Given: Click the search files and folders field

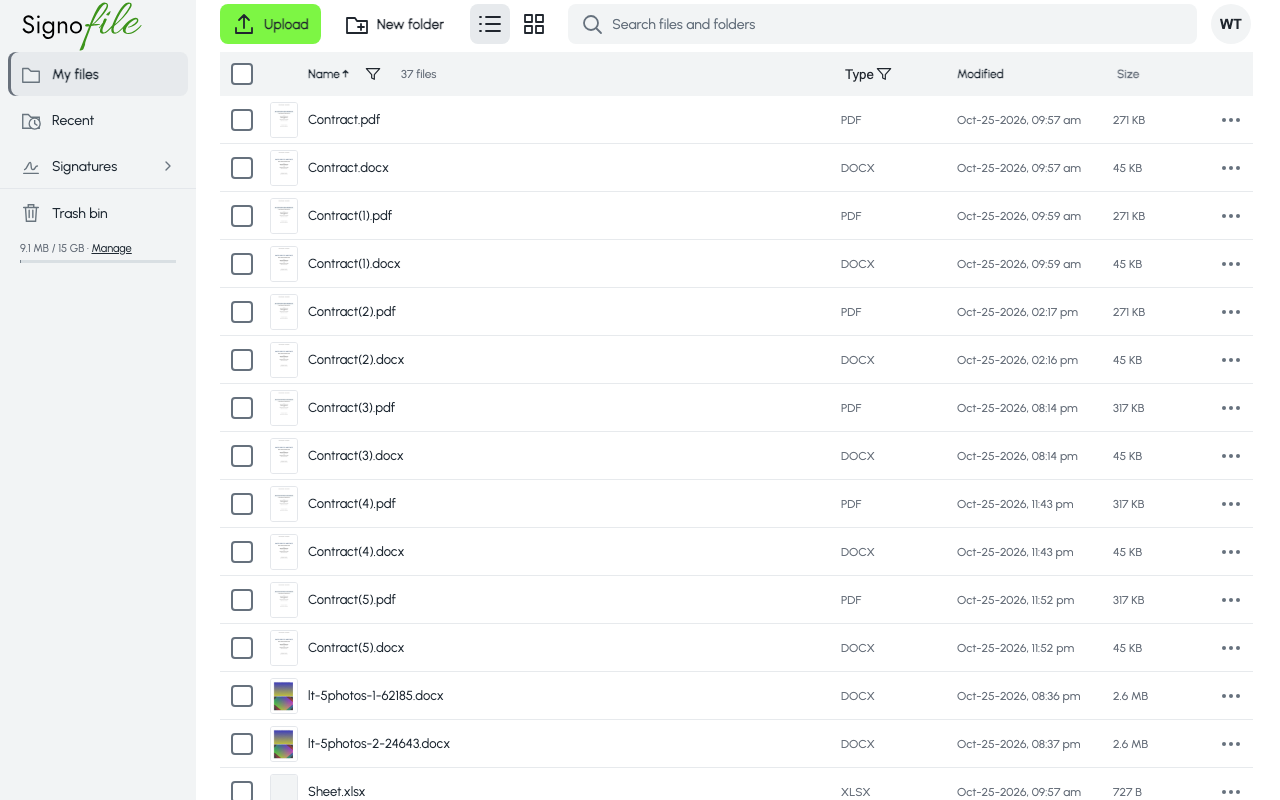Looking at the screenshot, I should pos(882,24).
